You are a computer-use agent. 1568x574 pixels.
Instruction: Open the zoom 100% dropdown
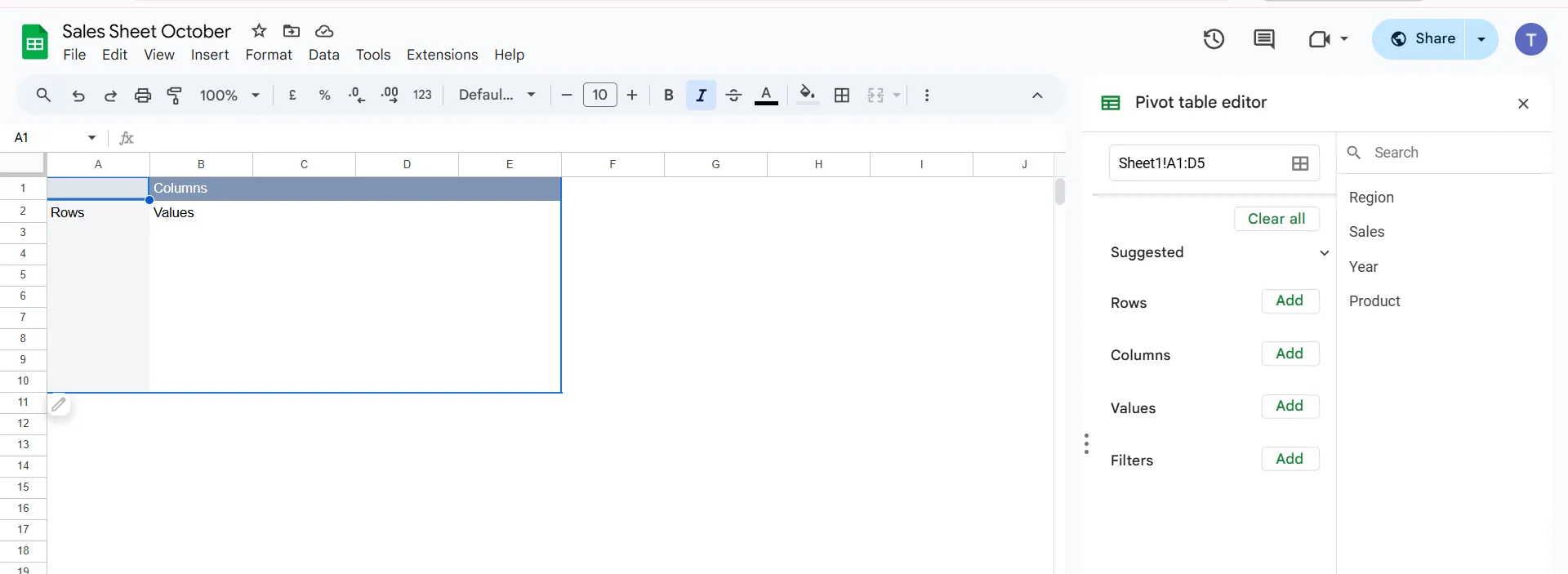[x=229, y=95]
